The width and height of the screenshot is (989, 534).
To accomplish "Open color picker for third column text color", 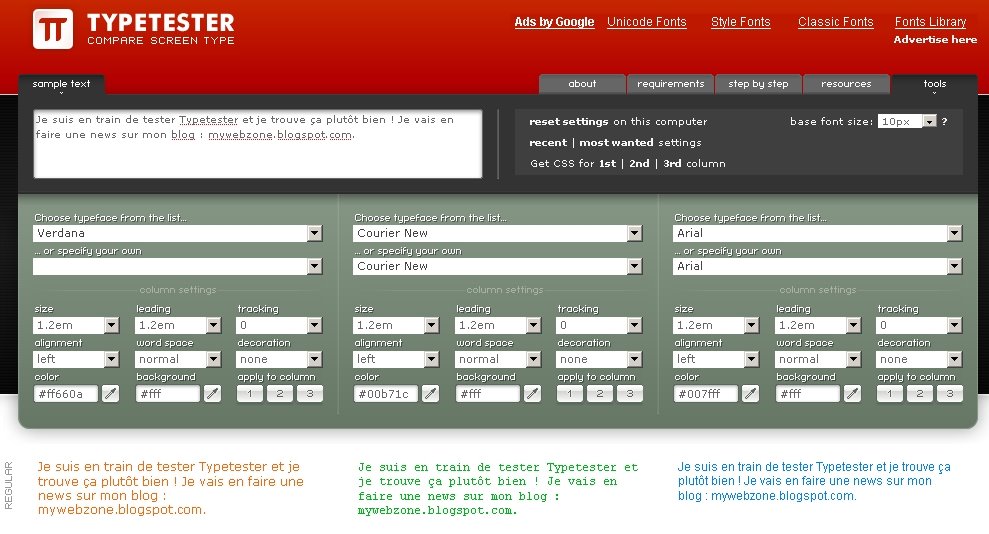I will click(750, 394).
